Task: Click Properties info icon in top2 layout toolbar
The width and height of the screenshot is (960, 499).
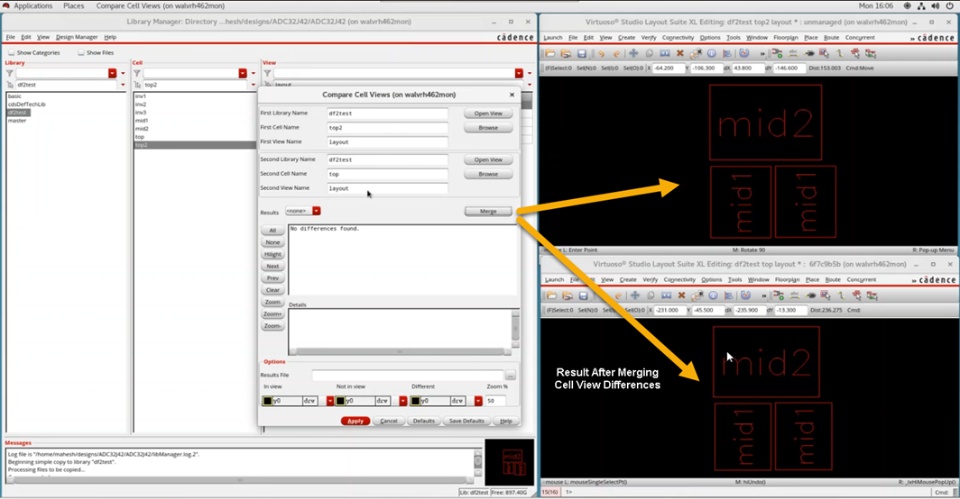Action: point(711,53)
